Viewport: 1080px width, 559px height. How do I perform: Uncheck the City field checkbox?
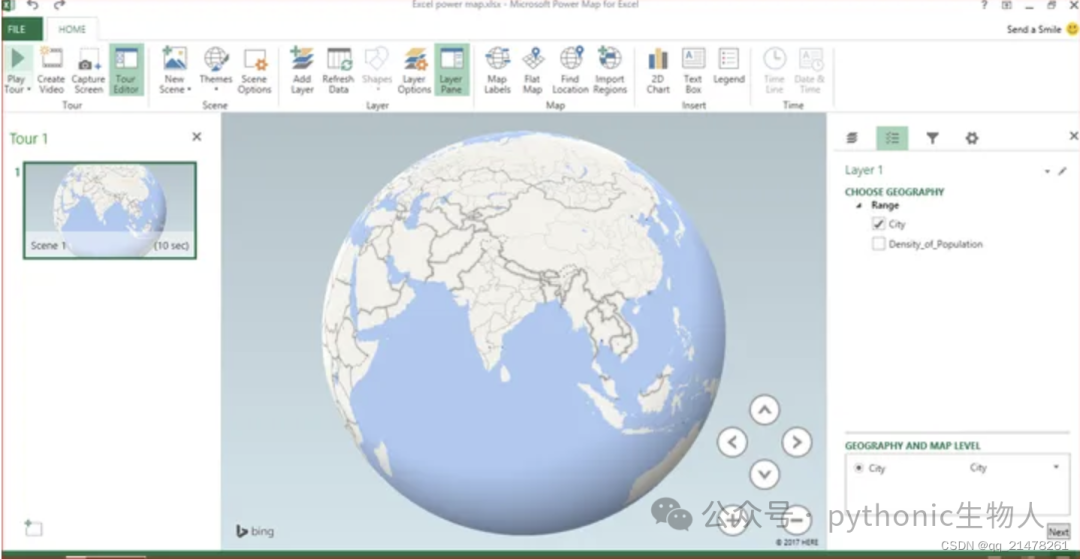[878, 224]
